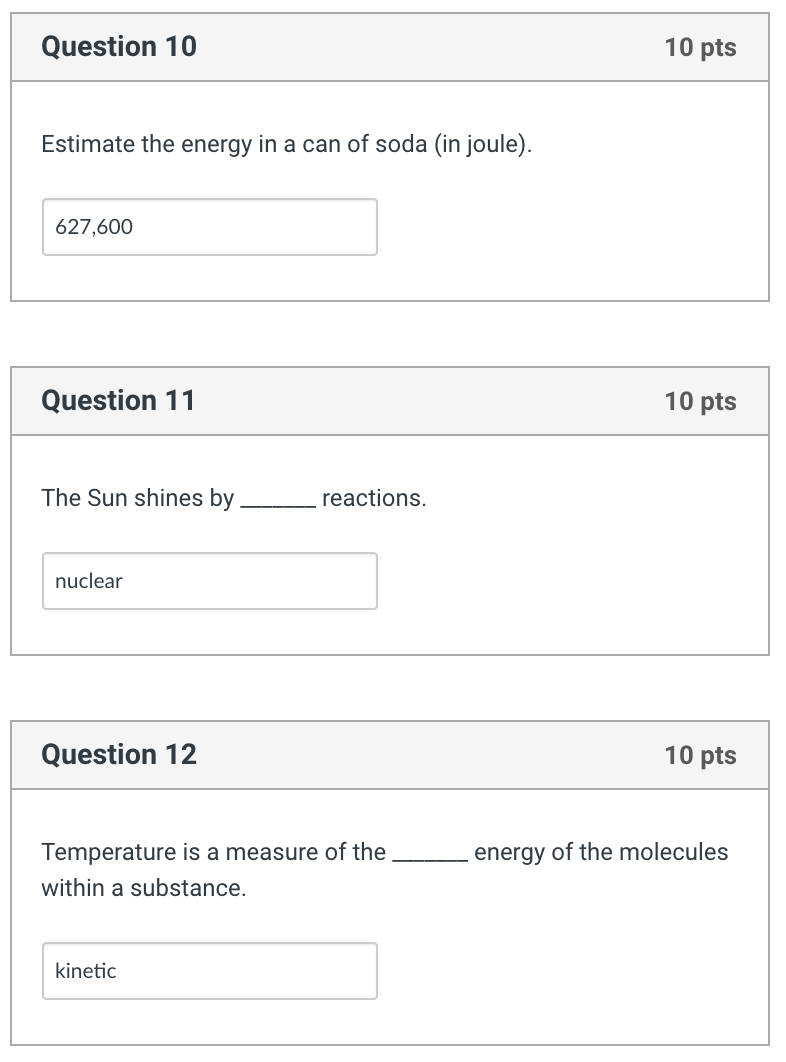
Task: Click the word "soda" in Question 10
Action: coord(400,145)
